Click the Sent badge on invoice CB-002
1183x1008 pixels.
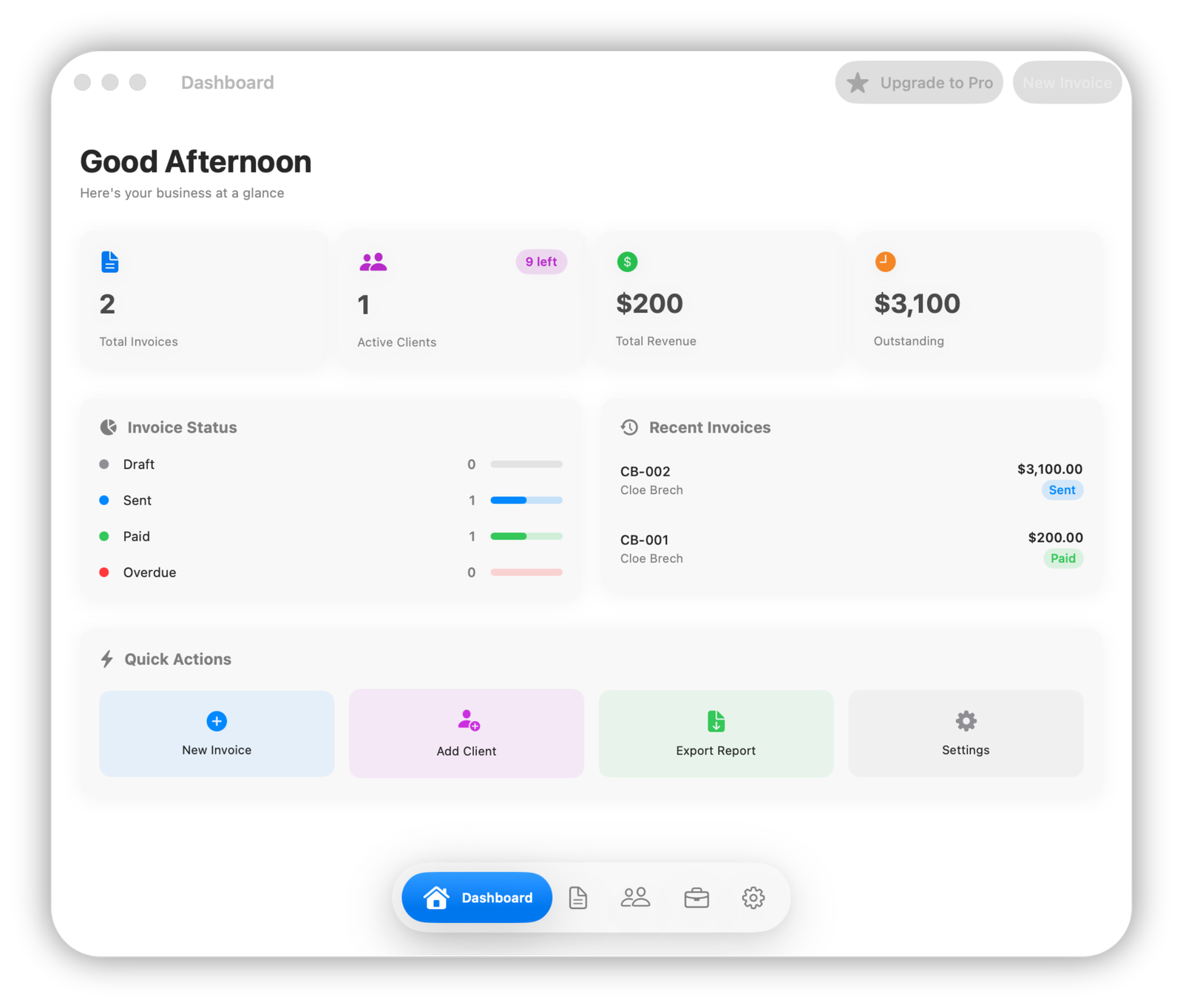(1062, 490)
